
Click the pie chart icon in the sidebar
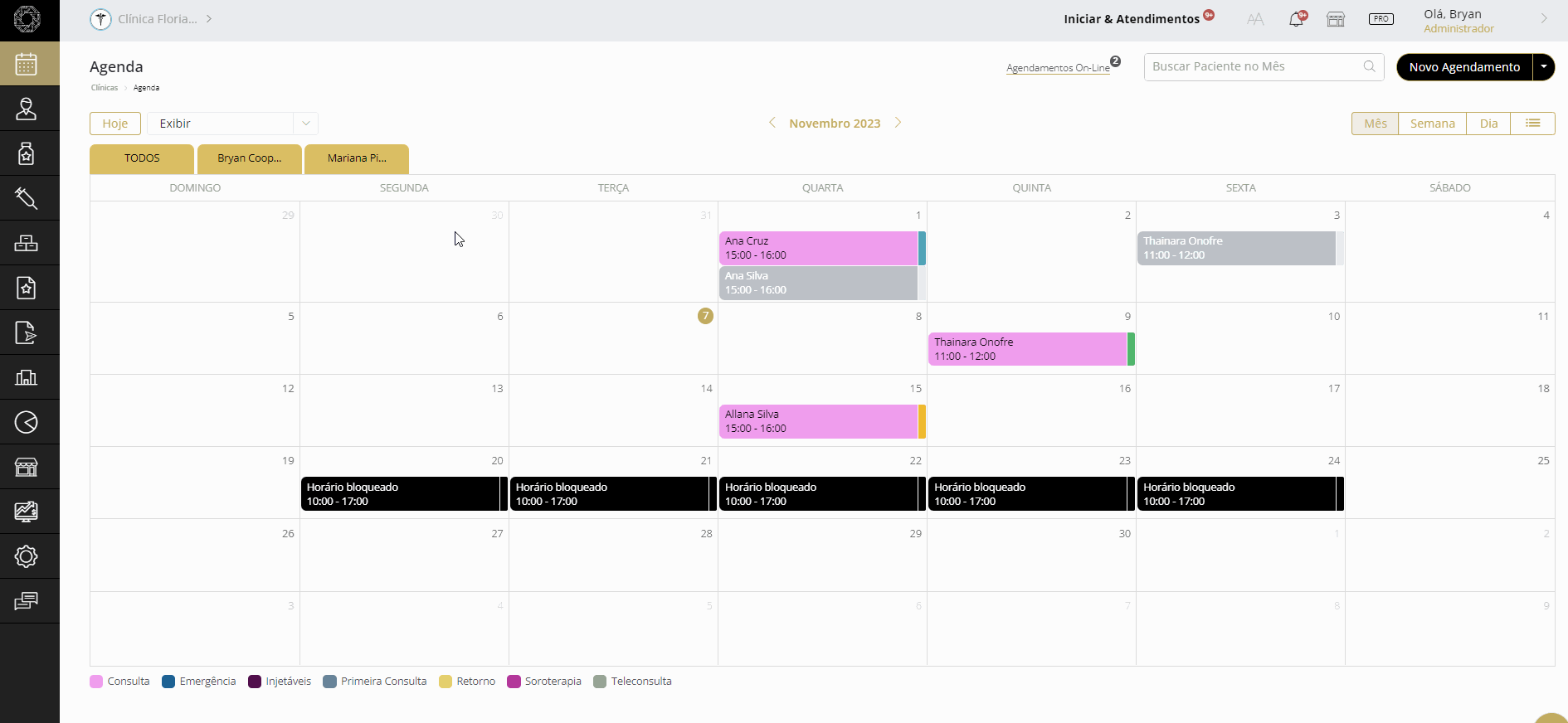(27, 422)
